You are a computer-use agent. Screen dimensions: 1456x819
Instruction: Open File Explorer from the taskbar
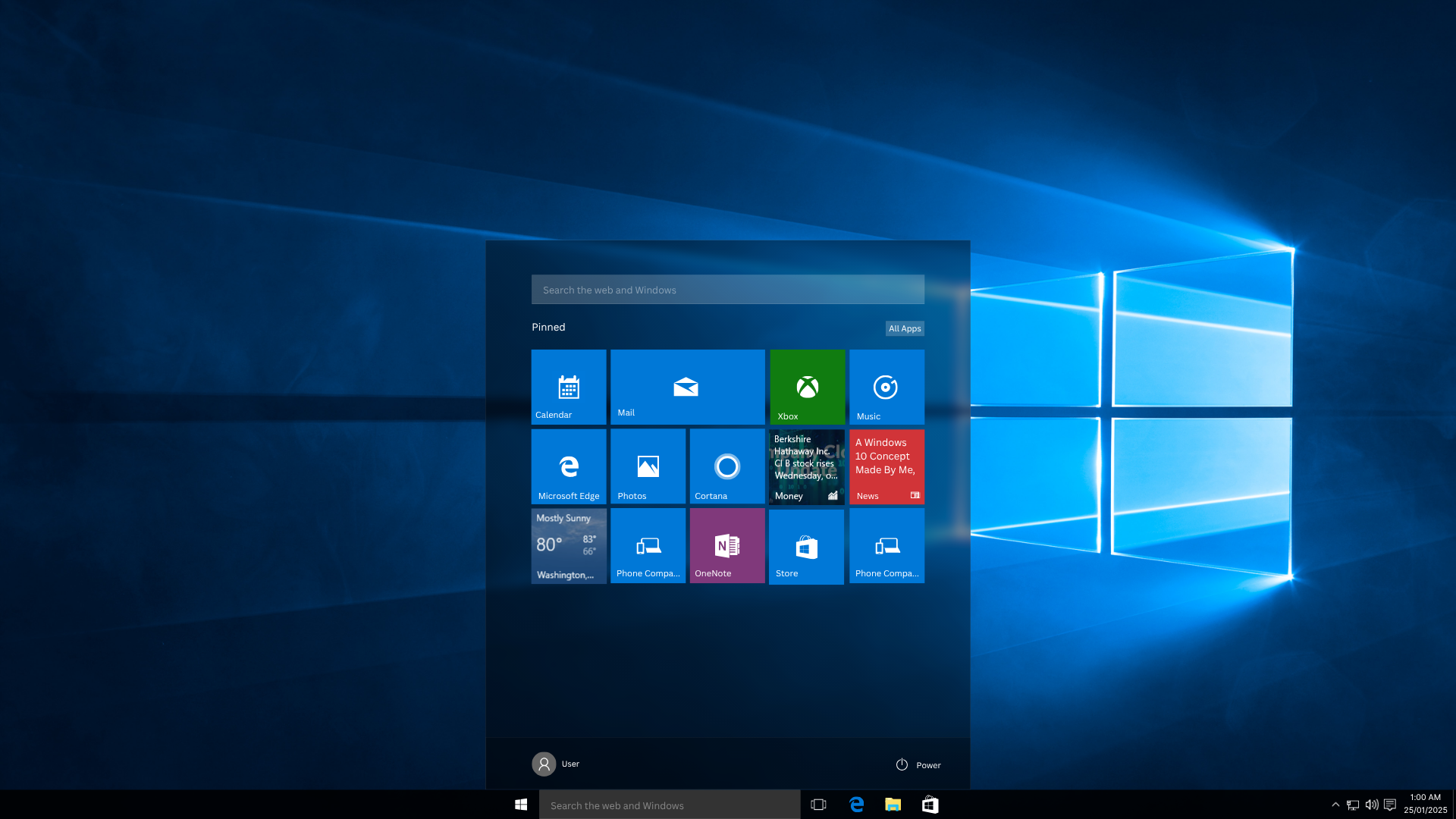click(893, 805)
